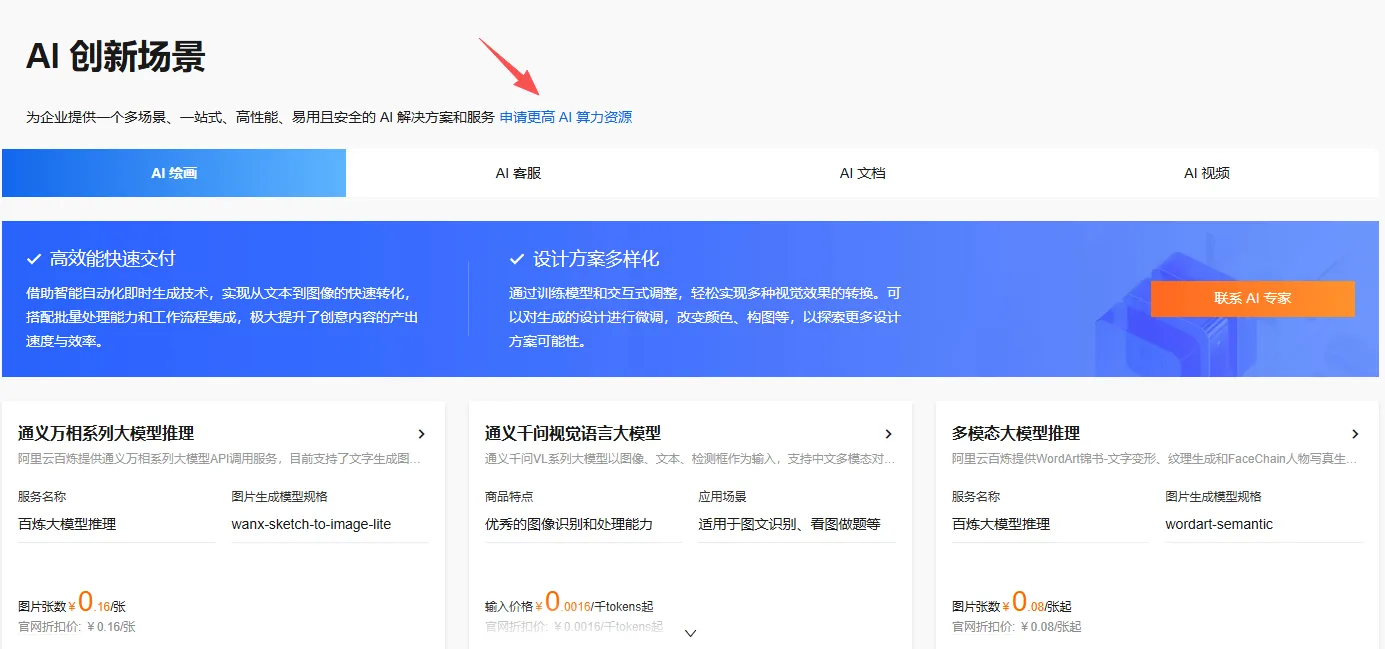Screen dimensions: 1385x649
Task: Click the AI 创新场景 page title
Action: (x=115, y=57)
